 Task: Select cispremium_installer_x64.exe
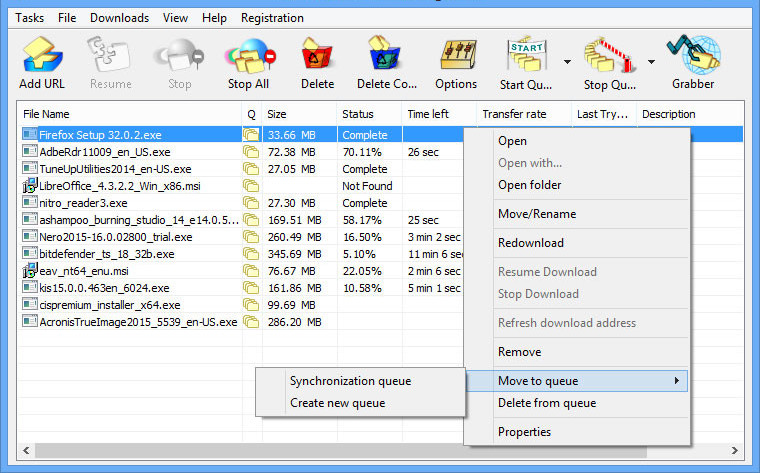[110, 305]
